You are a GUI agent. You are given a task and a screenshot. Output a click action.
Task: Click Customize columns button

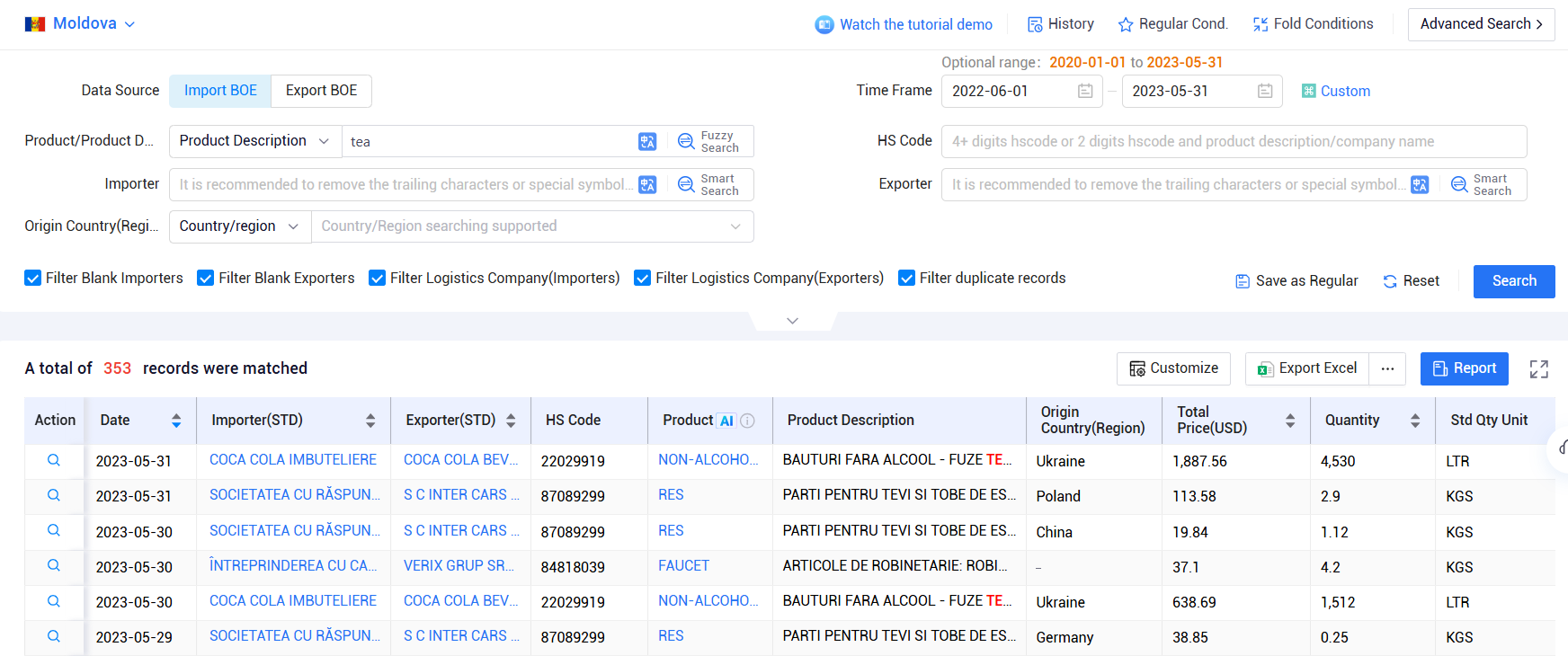pyautogui.click(x=1173, y=368)
